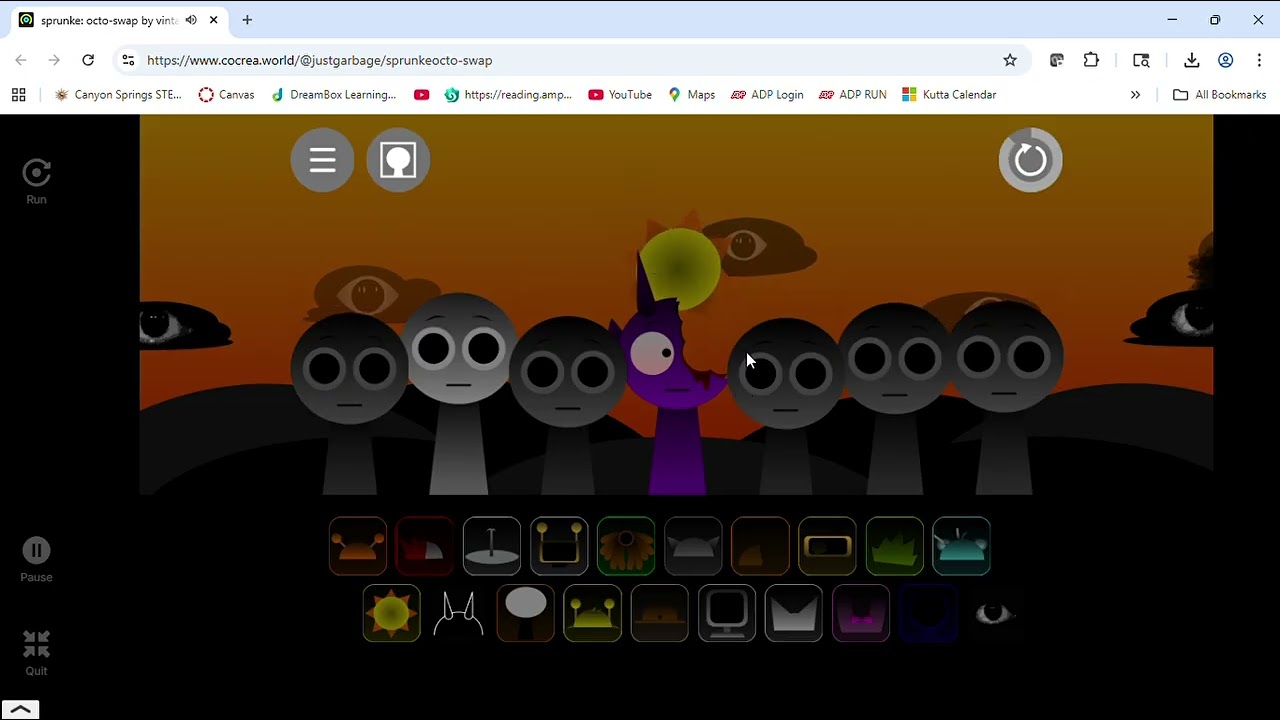The image size is (1280, 720).
Task: Open the Canvas bookmark
Action: [x=226, y=95]
